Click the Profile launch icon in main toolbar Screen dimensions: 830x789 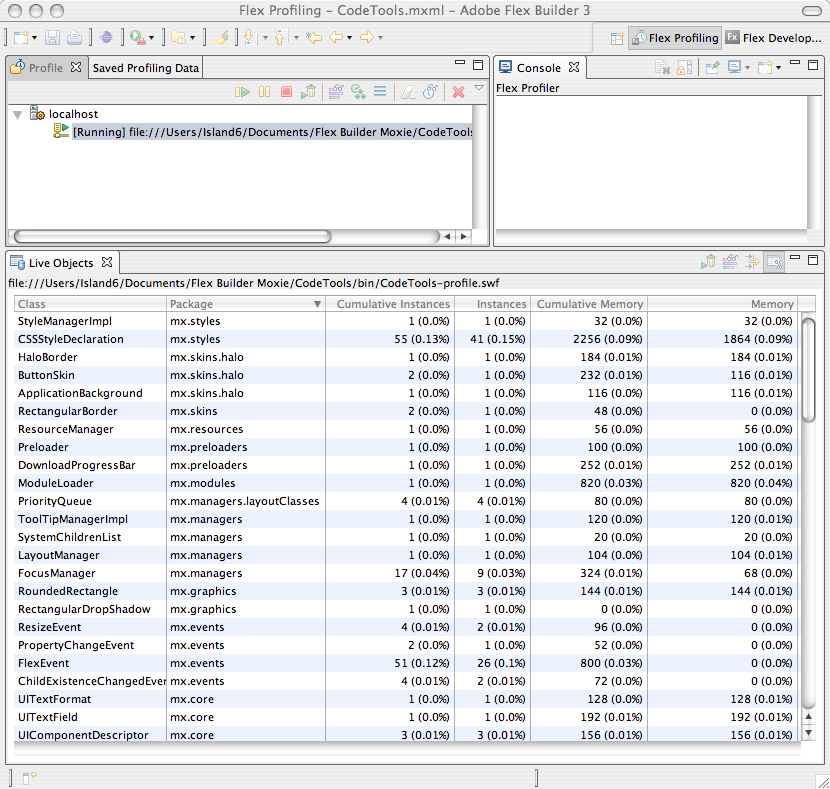click(137, 38)
